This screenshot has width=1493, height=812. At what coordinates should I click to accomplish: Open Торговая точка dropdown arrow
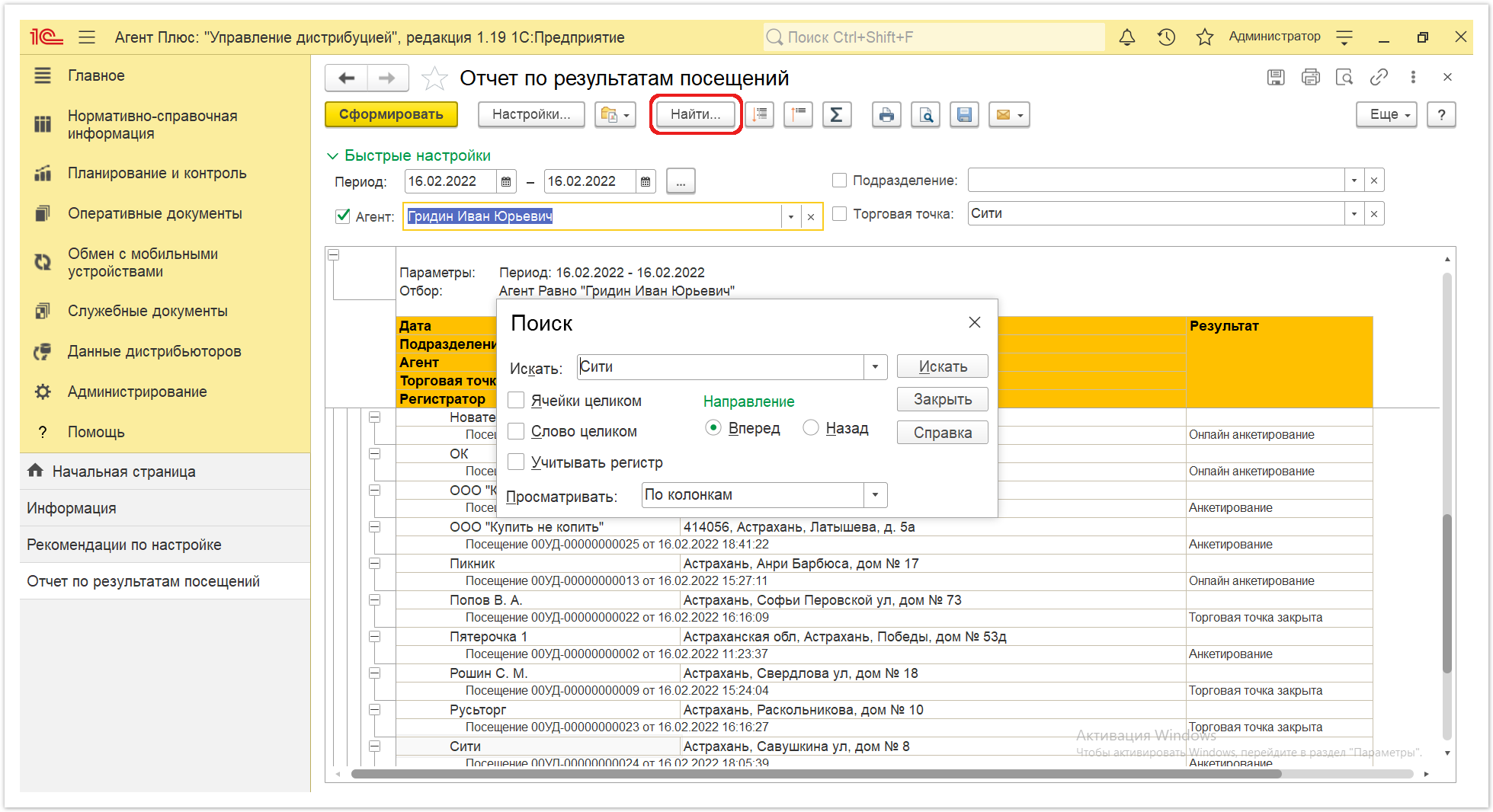1354,214
